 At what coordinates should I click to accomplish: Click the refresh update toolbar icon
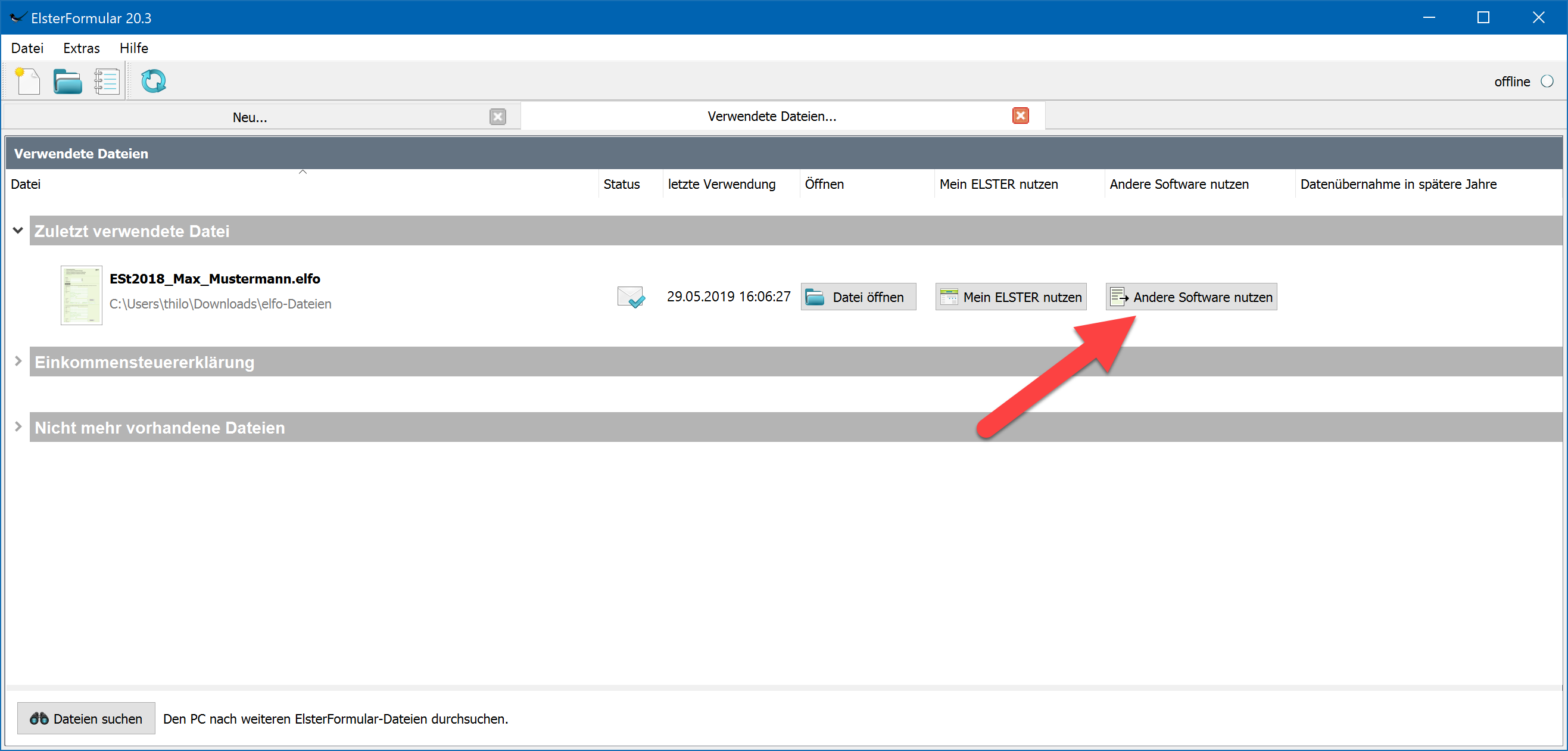154,81
